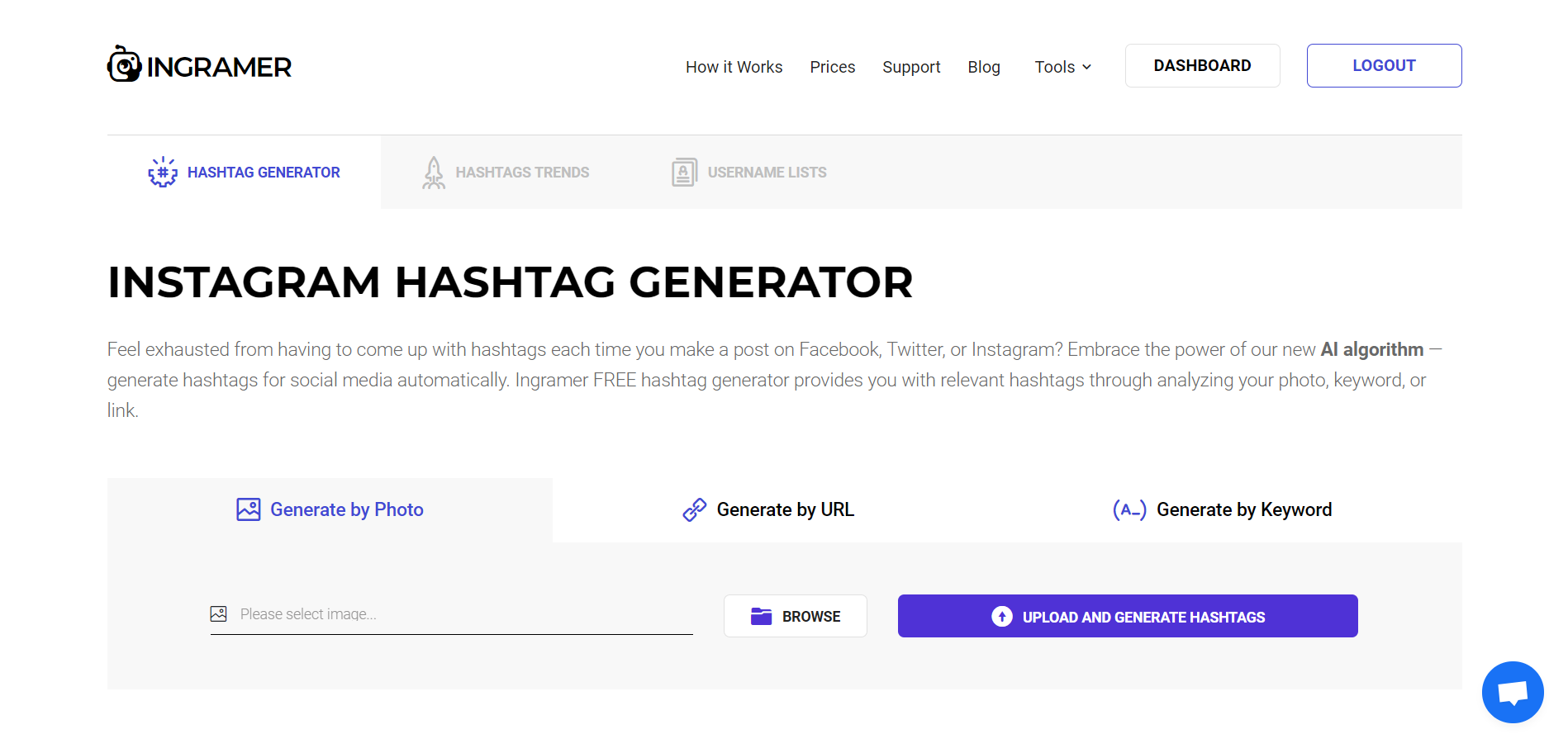Click the (A_) icon beside Generate by Keyword

pyautogui.click(x=1129, y=509)
